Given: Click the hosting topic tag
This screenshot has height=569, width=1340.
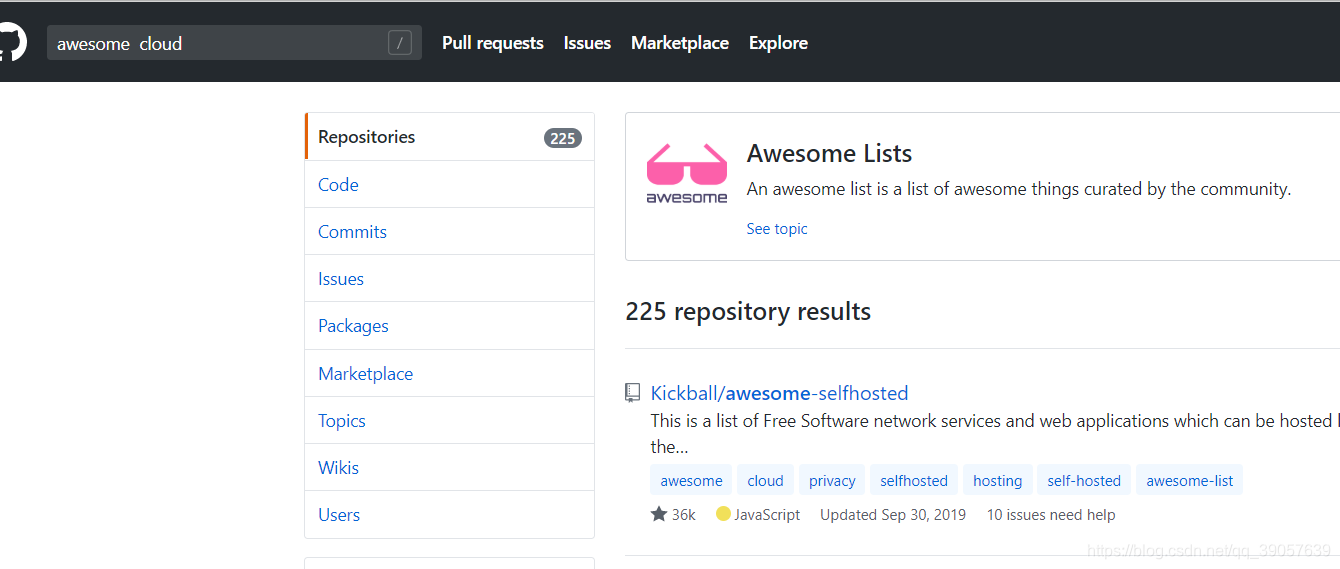Looking at the screenshot, I should tap(998, 480).
